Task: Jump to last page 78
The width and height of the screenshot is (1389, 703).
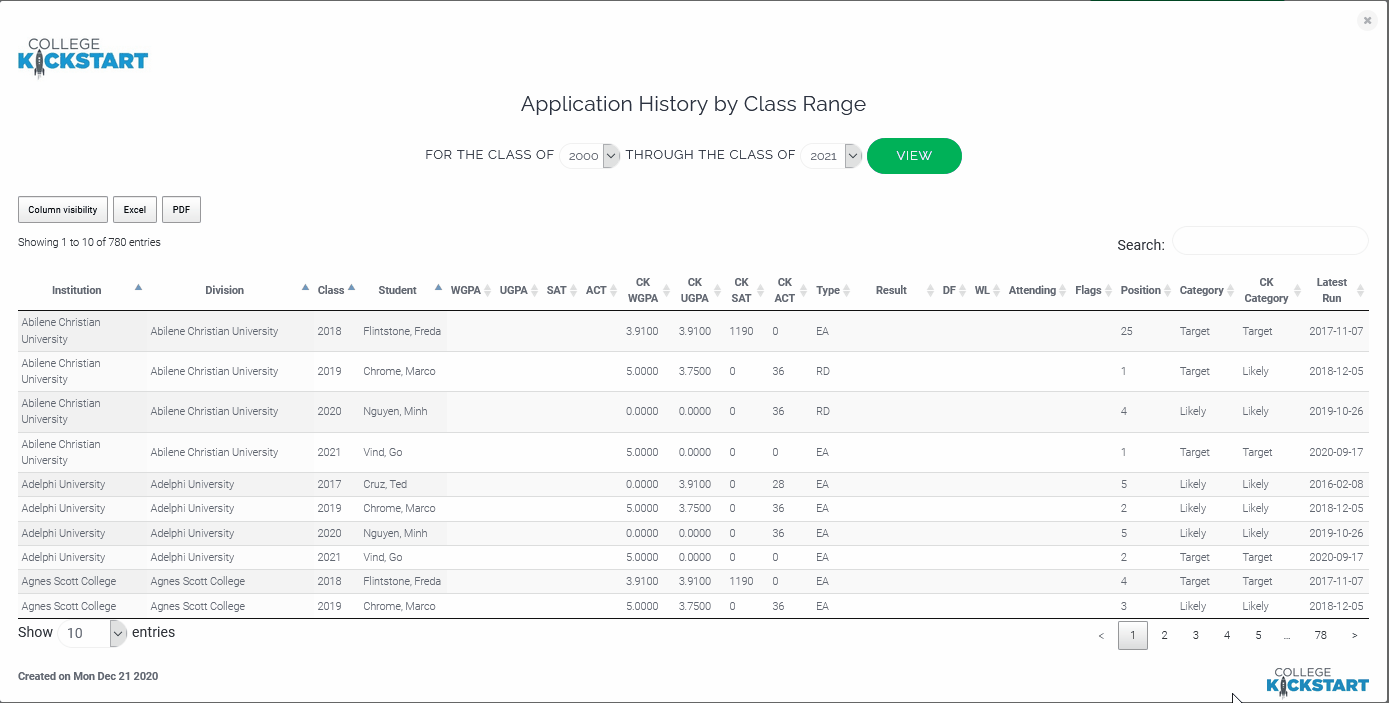Action: click(x=1321, y=635)
